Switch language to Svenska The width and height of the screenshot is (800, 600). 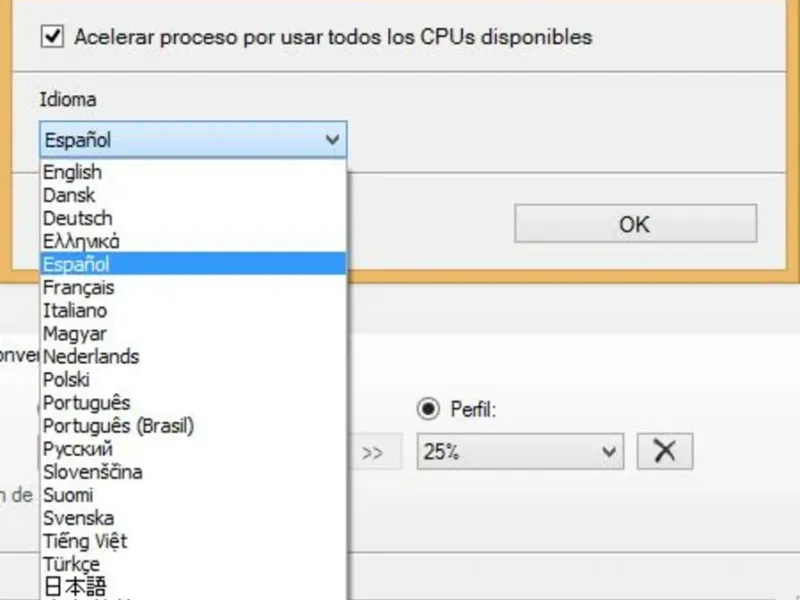pos(78,518)
